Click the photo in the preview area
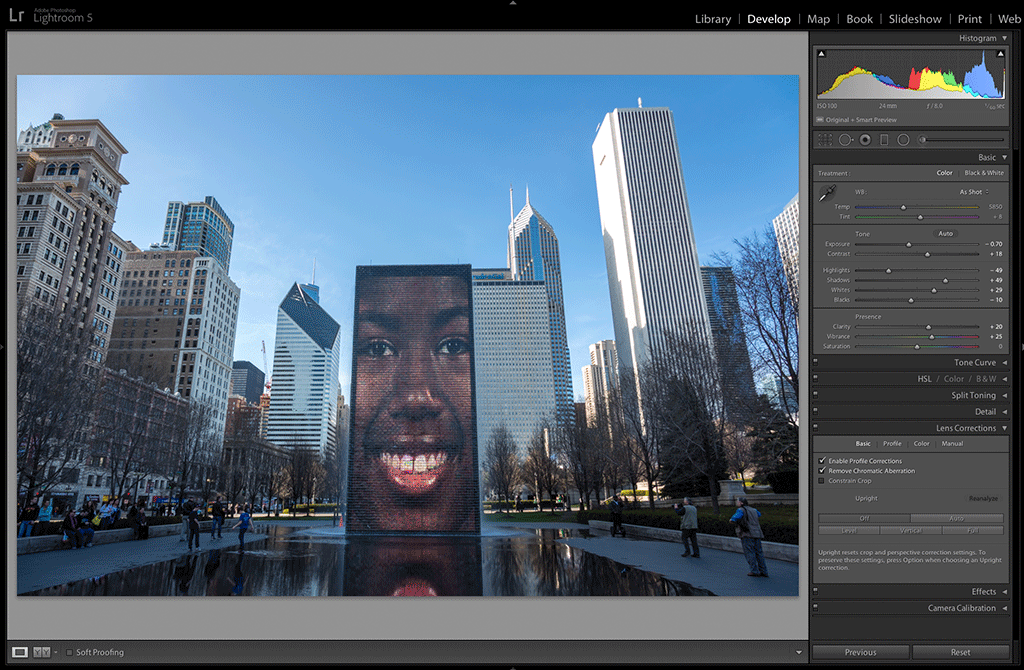Viewport: 1024px width, 670px height. 408,335
